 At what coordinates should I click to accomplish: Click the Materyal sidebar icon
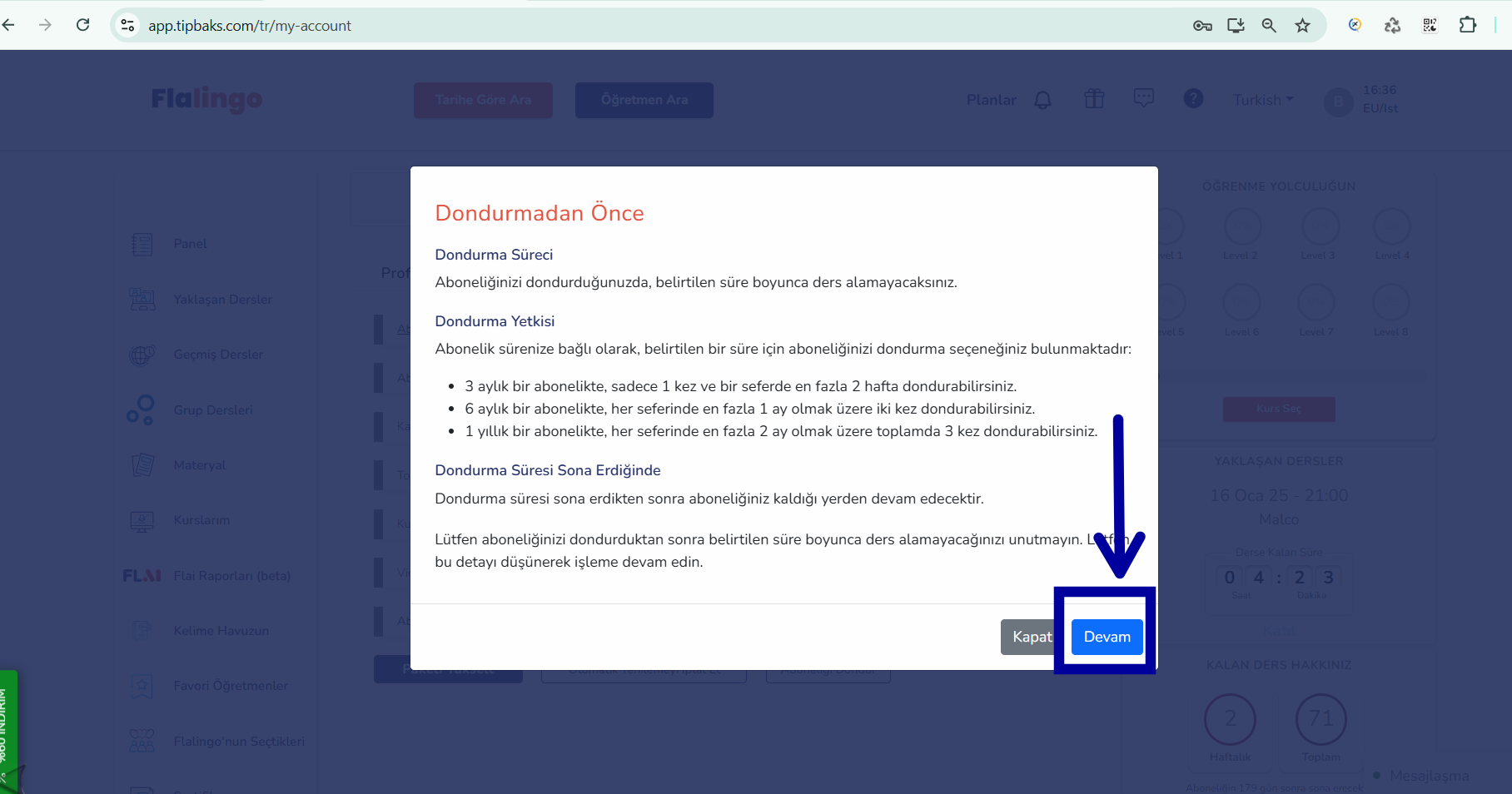(142, 465)
